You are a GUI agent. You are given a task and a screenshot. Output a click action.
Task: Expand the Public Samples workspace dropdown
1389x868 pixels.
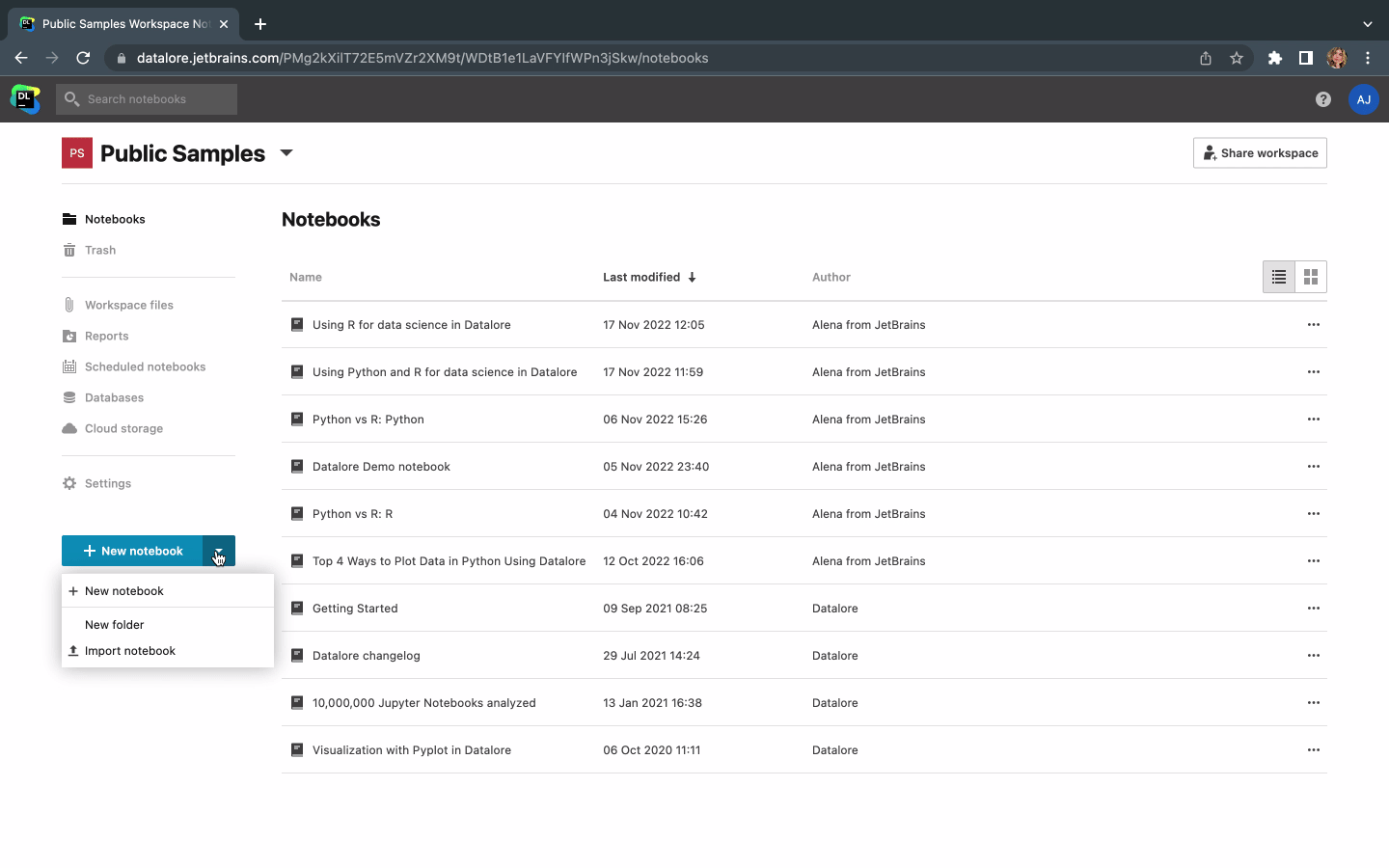tap(286, 153)
